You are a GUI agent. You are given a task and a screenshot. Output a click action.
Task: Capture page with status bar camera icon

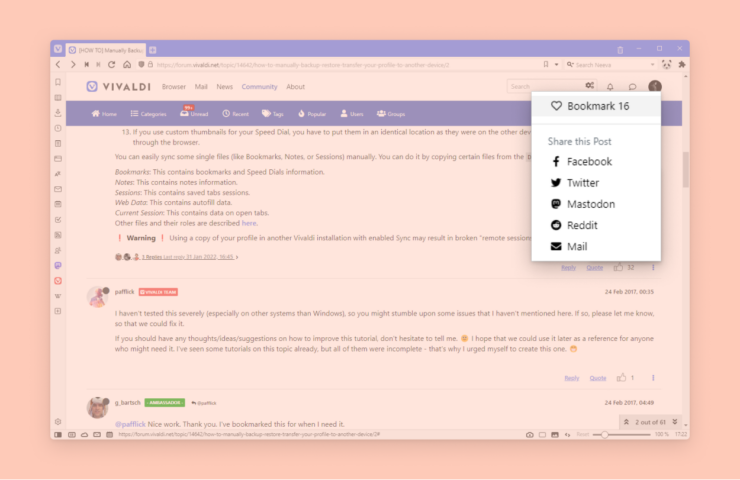pyautogui.click(x=530, y=435)
